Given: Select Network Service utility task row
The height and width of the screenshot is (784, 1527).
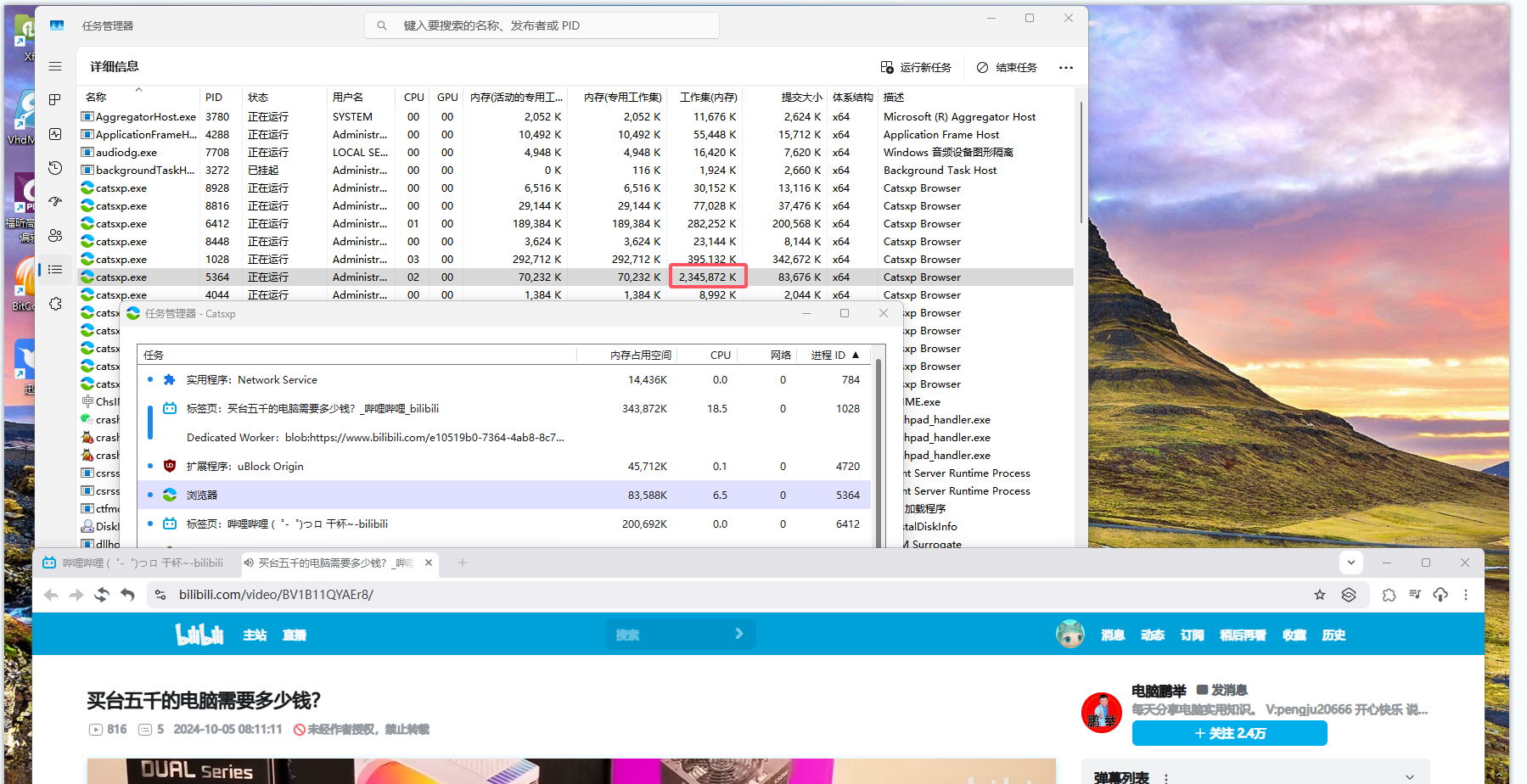Looking at the screenshot, I should pos(504,379).
